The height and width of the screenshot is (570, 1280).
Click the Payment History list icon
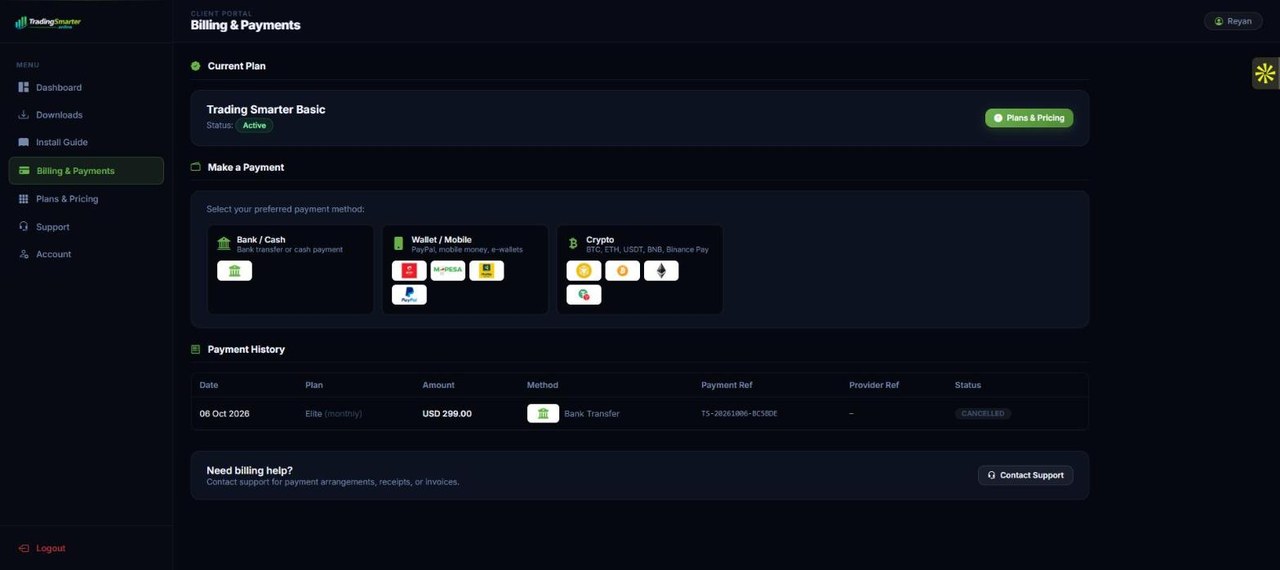coord(196,349)
